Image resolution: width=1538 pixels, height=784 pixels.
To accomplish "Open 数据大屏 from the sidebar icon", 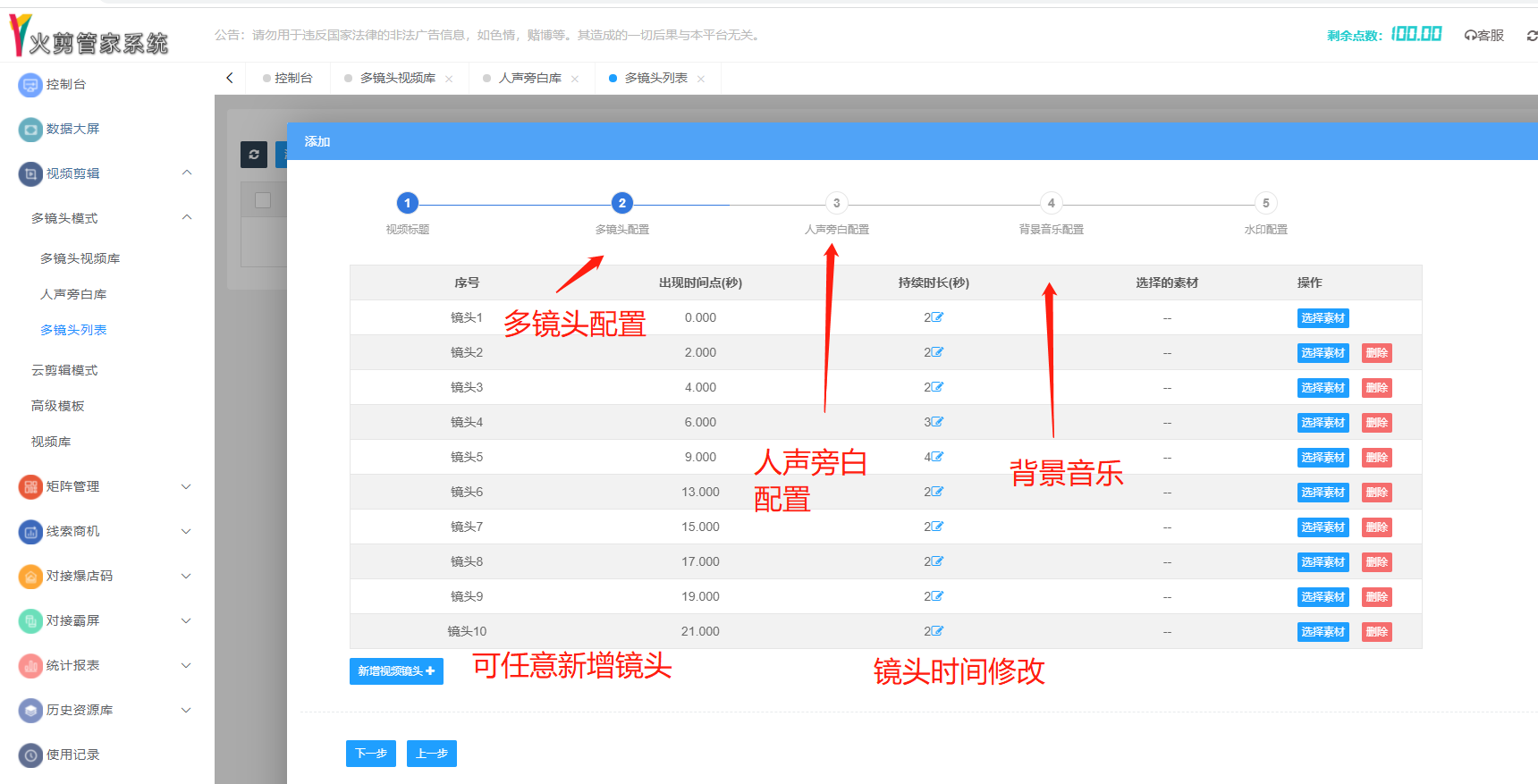I will (30, 130).
